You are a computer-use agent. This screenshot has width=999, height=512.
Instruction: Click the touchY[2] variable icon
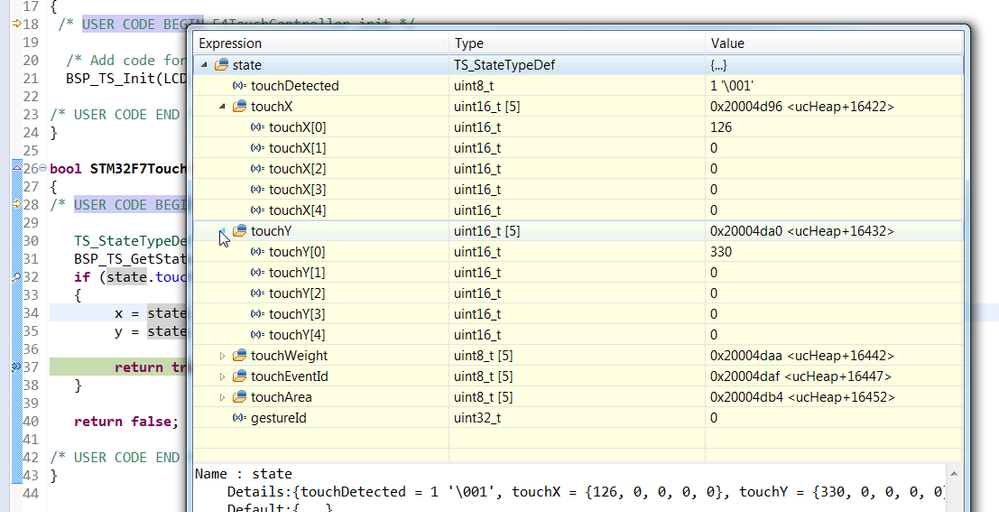tap(257, 294)
